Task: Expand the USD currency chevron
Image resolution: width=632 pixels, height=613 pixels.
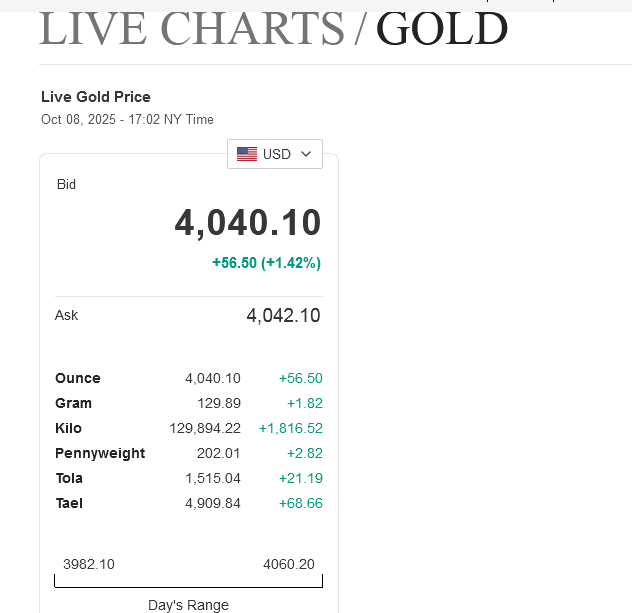Action: 306,154
